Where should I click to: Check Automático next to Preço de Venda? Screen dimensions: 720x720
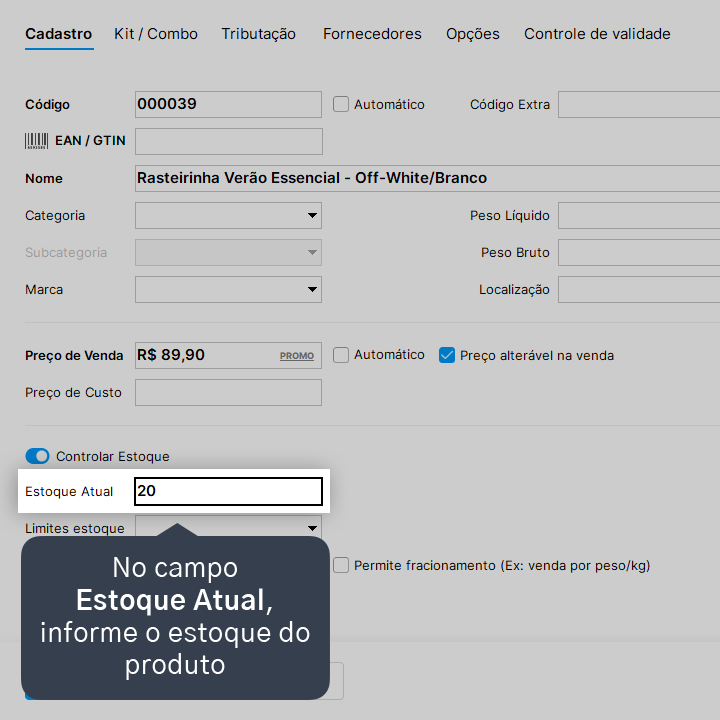(341, 355)
